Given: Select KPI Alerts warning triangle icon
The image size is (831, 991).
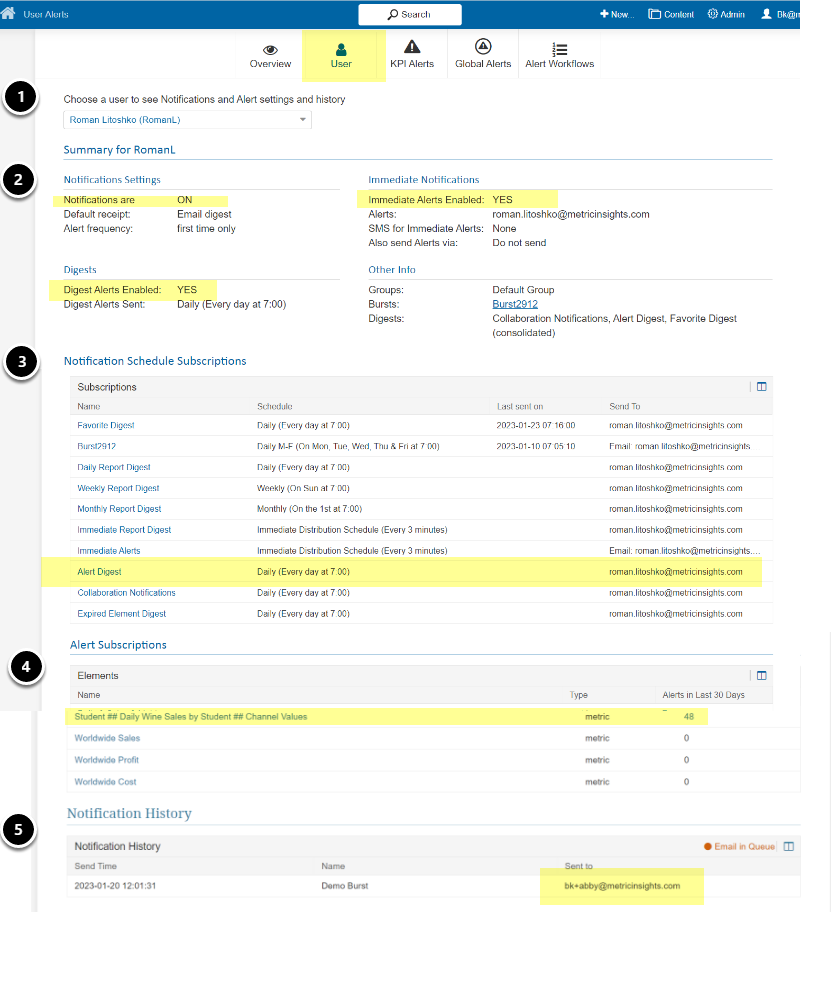Looking at the screenshot, I should [412, 47].
